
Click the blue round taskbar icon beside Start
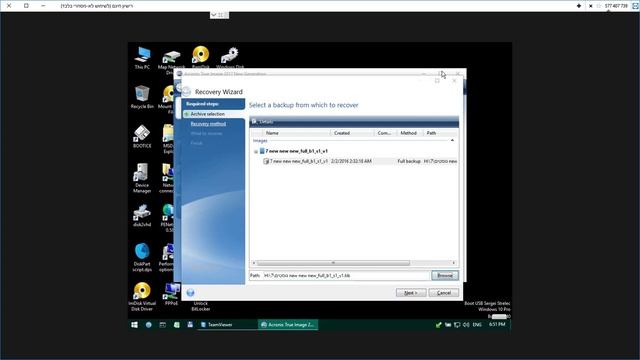click(149, 325)
